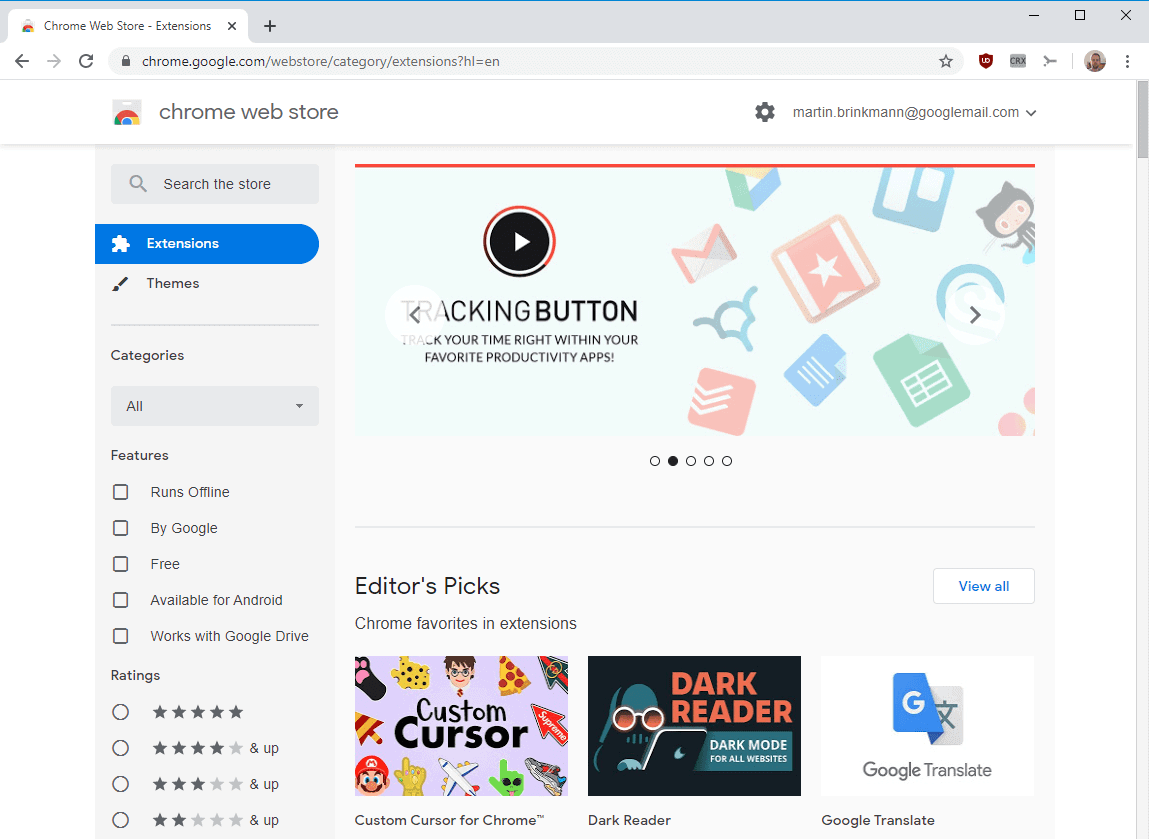Image resolution: width=1149 pixels, height=839 pixels.
Task: Click the back navigation arrow icon
Action: [22, 61]
